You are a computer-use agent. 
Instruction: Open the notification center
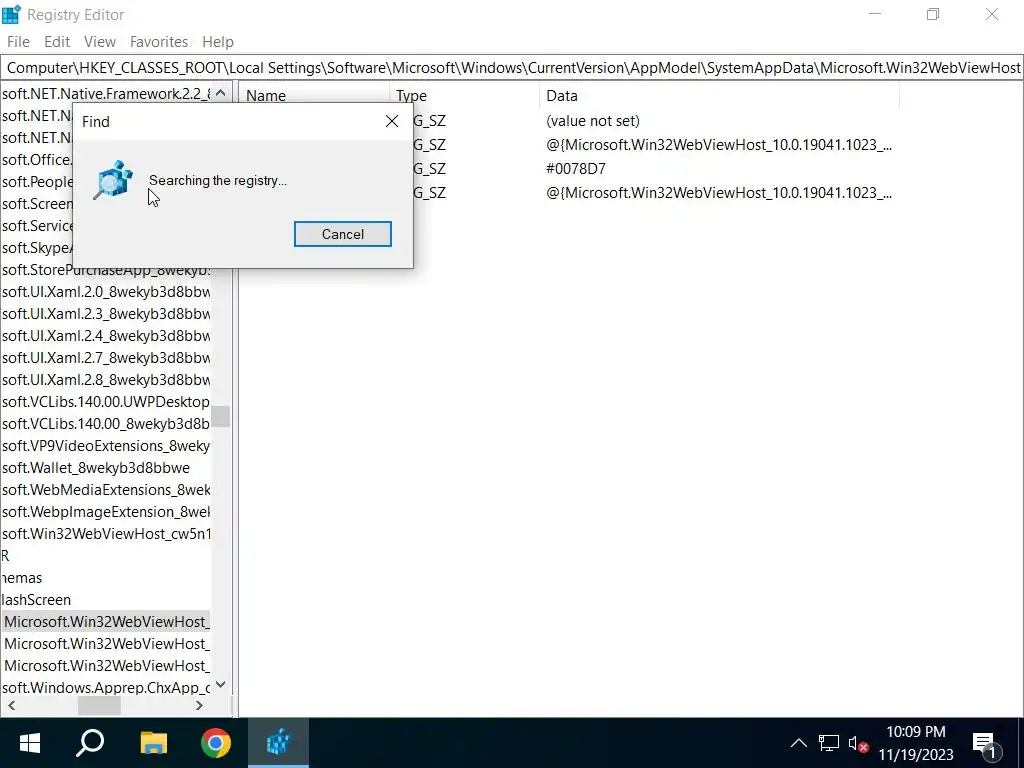986,743
